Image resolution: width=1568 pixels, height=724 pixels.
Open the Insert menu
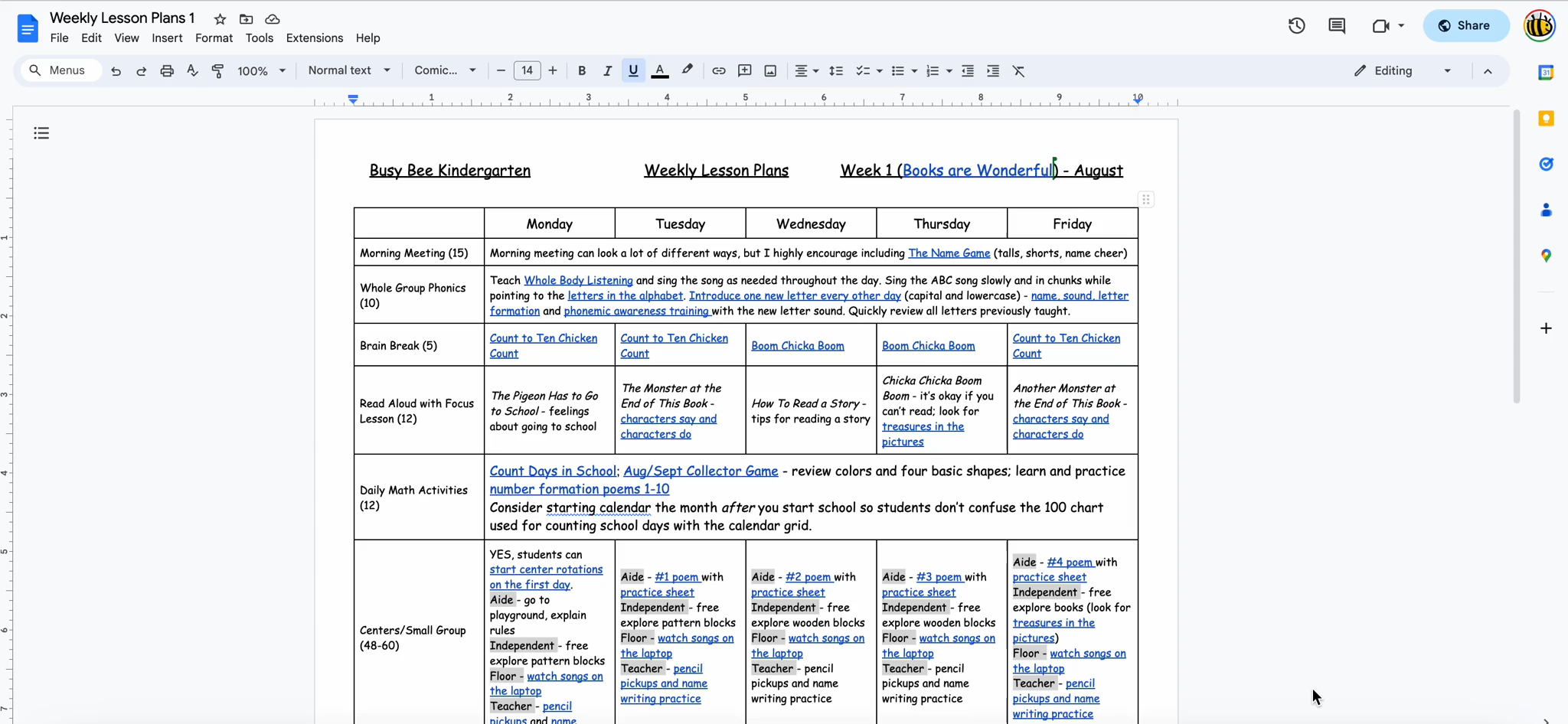[167, 38]
